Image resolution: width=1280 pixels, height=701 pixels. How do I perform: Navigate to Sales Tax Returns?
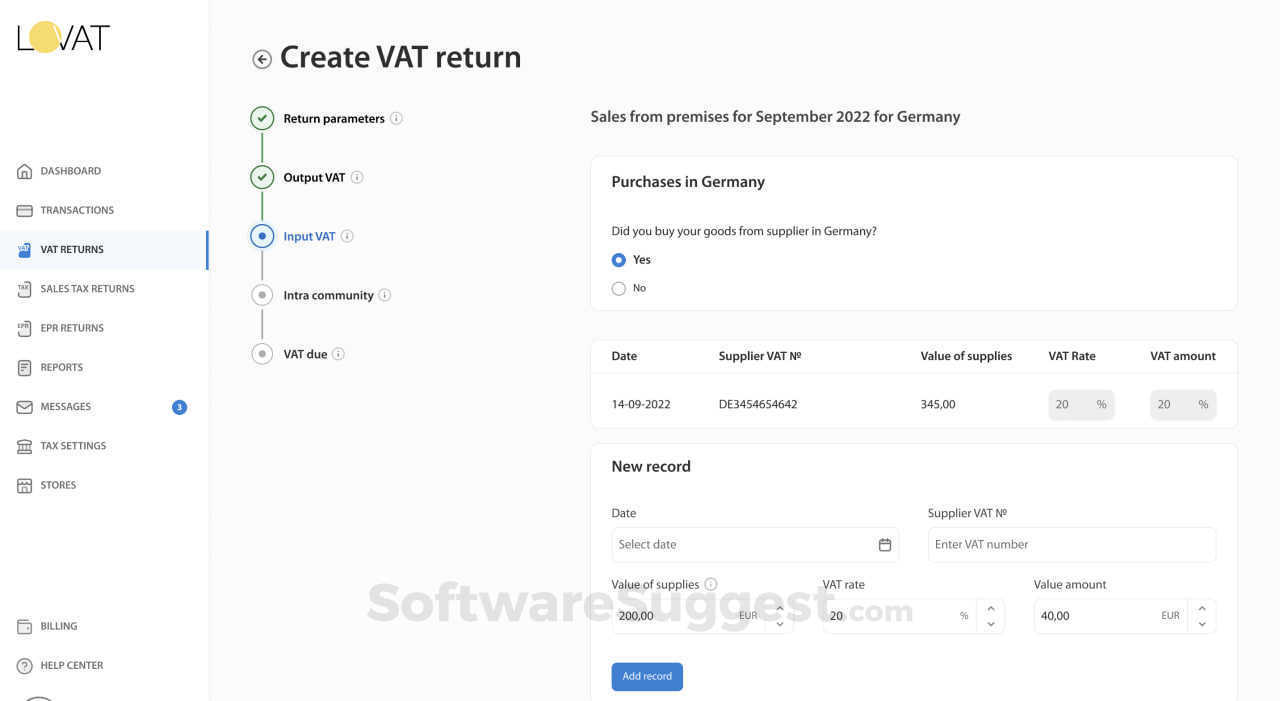point(87,289)
